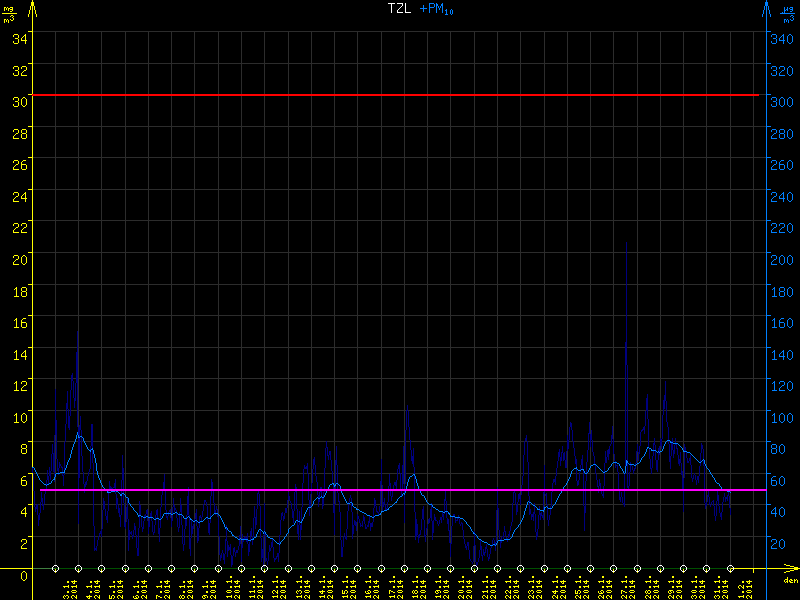Click the red horizontal threshold line
Viewport: 800px width, 600px height.
(400, 95)
